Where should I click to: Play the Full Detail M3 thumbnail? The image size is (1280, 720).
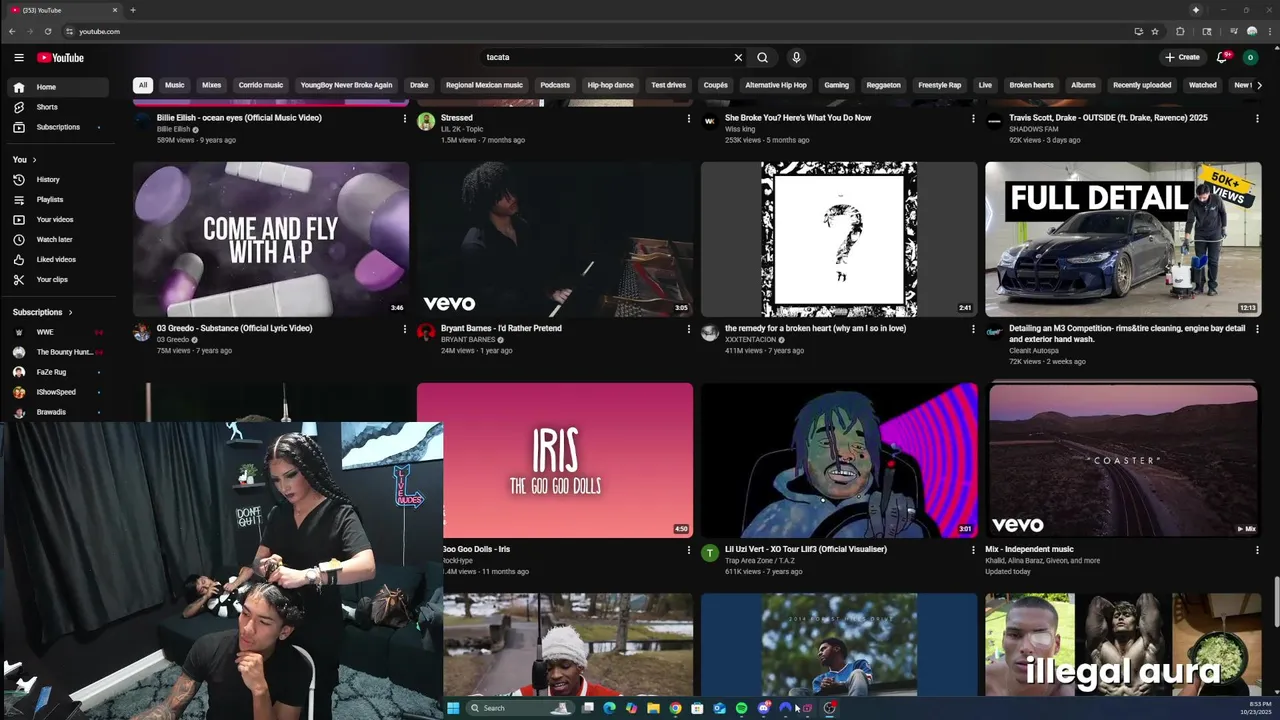coord(1123,239)
